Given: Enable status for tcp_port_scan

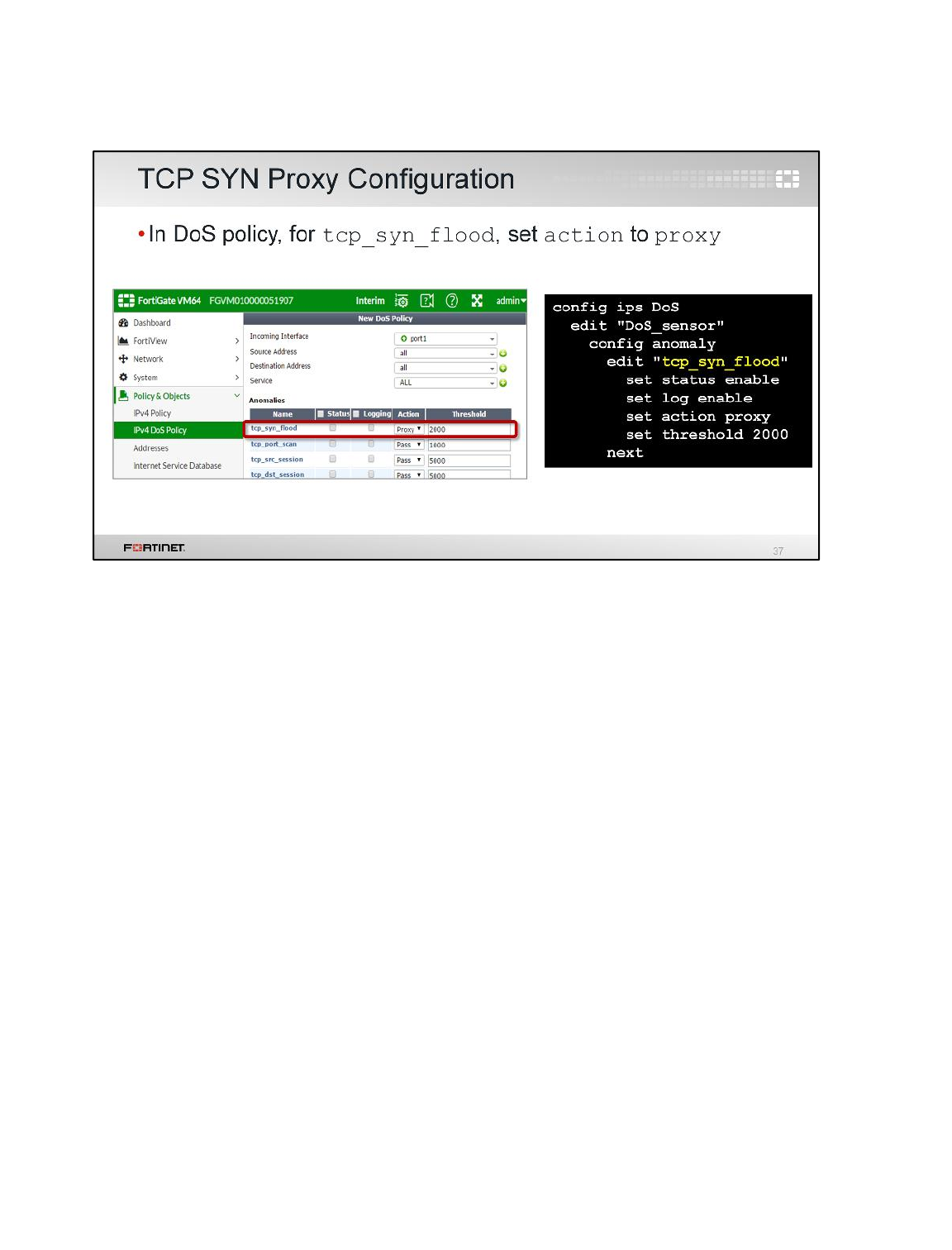Looking at the screenshot, I should (333, 444).
